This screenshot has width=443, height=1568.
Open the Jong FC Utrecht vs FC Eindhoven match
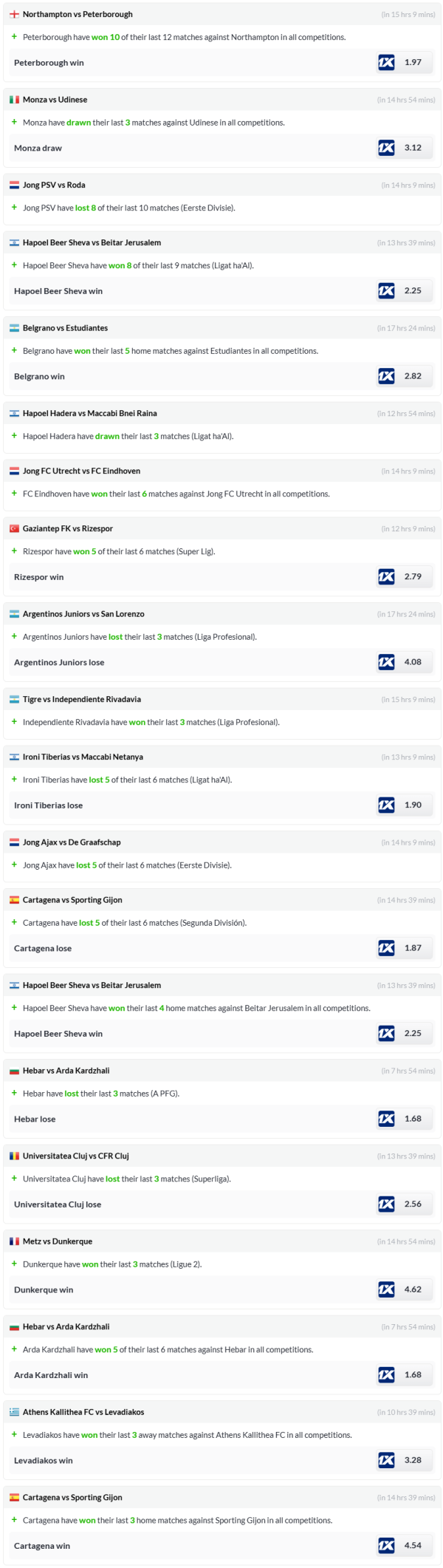point(83,471)
